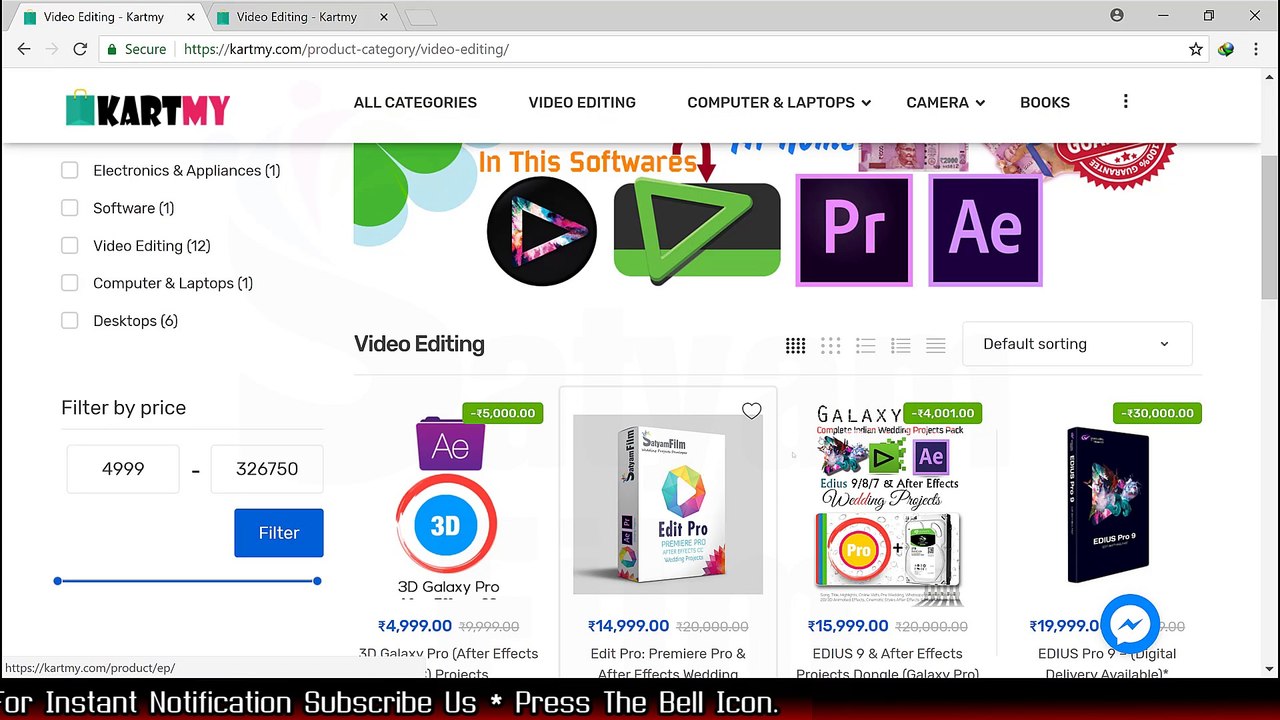Tick the Desktops category checkbox
The image size is (1280, 720).
click(x=70, y=320)
